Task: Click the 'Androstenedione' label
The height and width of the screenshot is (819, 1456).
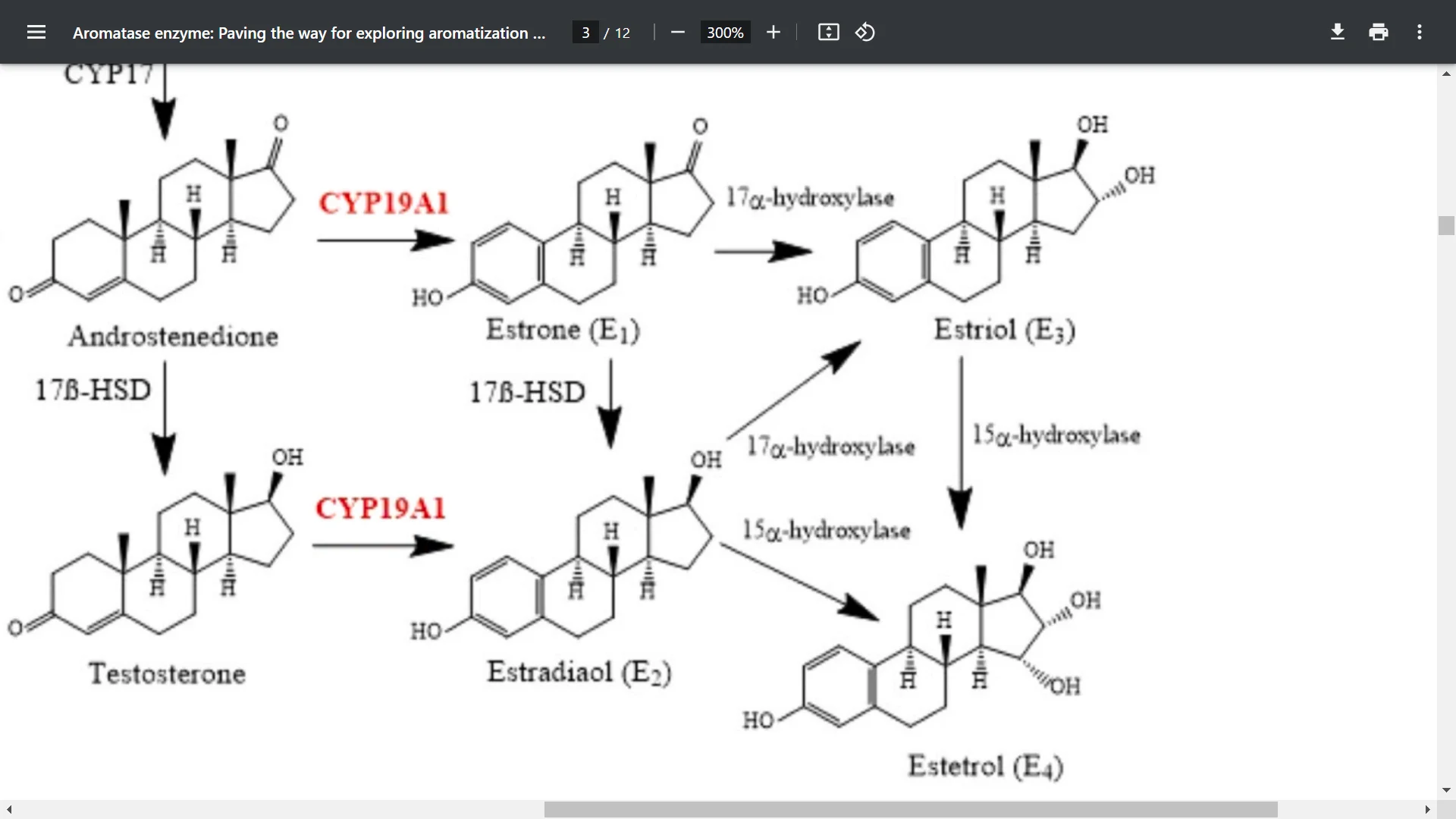Action: click(x=173, y=336)
